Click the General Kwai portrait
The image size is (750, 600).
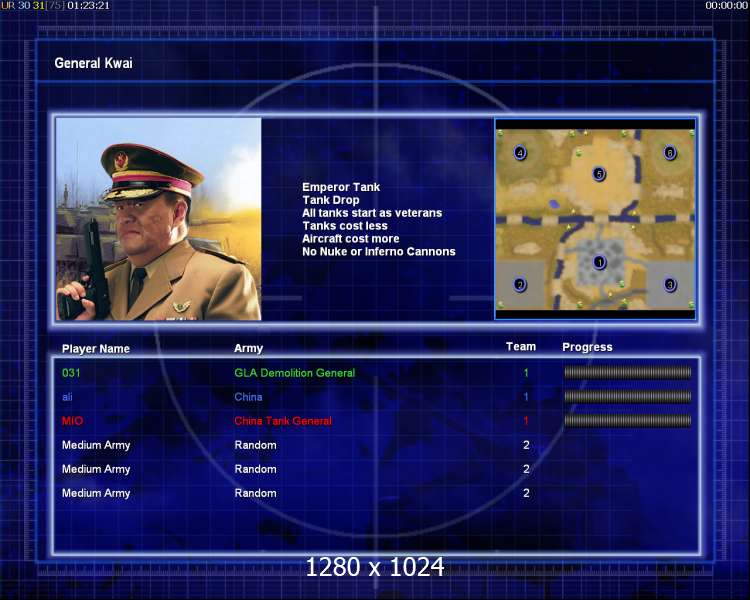[x=159, y=219]
